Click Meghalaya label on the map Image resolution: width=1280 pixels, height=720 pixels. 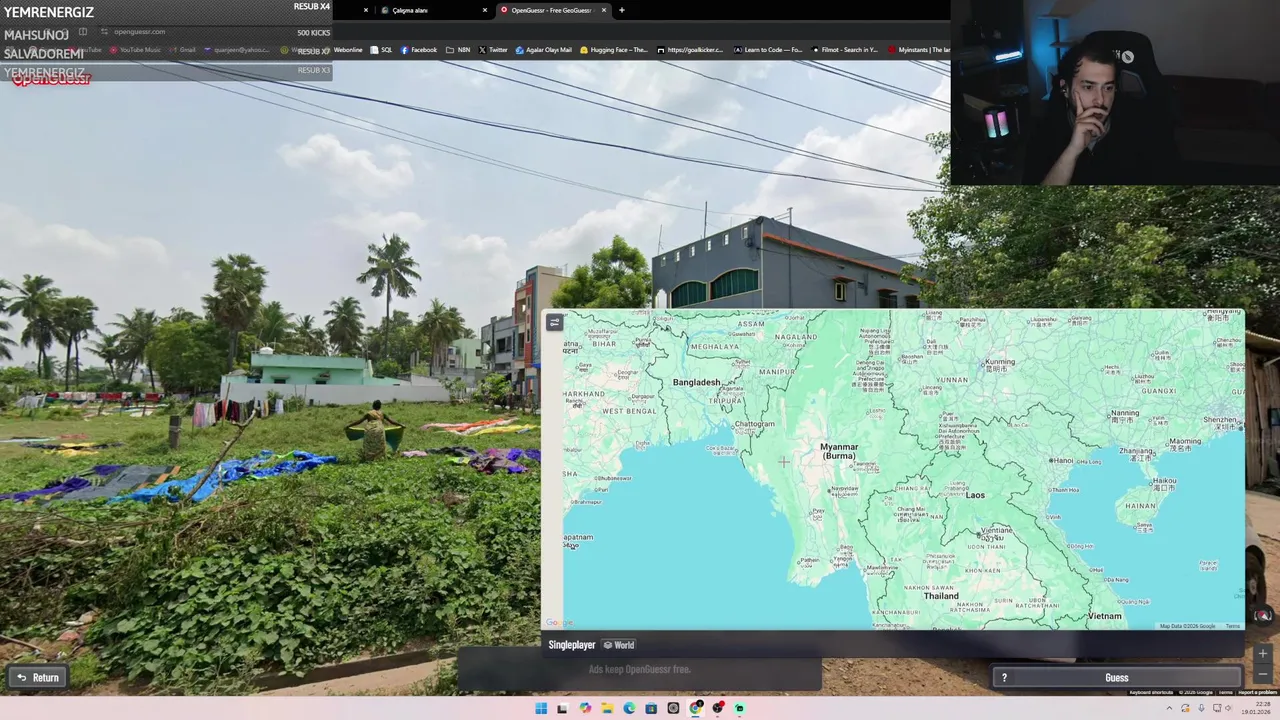coord(714,347)
